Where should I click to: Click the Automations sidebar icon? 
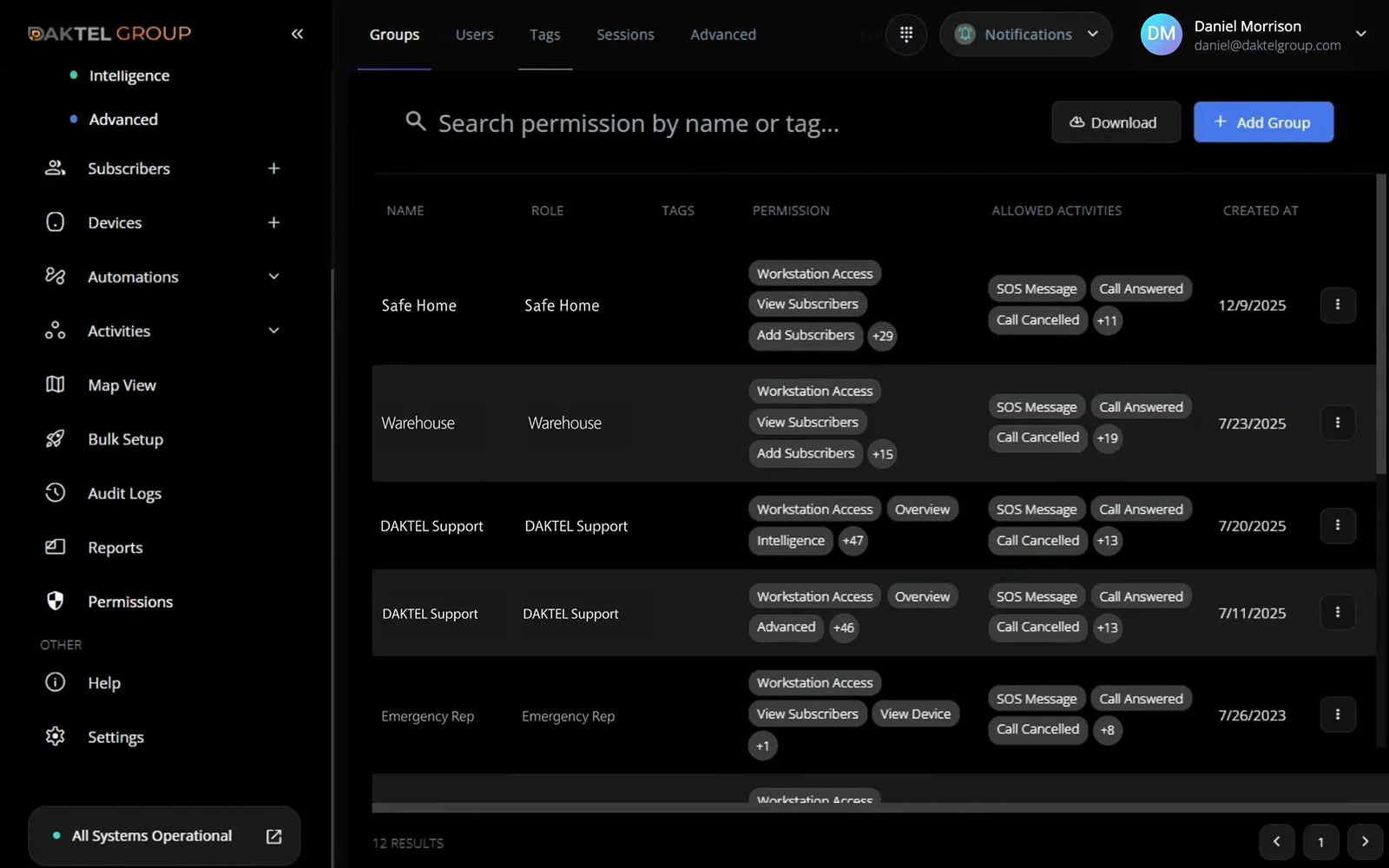[x=55, y=276]
